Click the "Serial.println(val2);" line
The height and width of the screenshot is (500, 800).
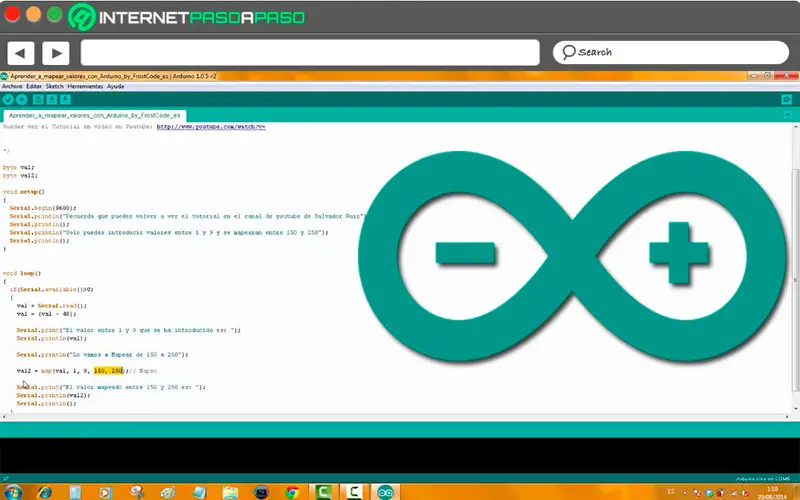pos(53,395)
